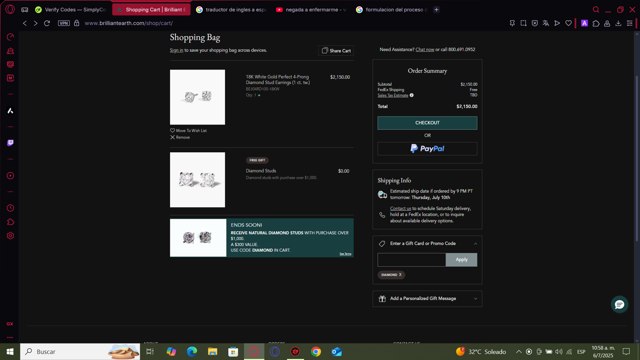The width and height of the screenshot is (640, 360).
Task: Open Outlook from the taskbar
Action: (337, 351)
